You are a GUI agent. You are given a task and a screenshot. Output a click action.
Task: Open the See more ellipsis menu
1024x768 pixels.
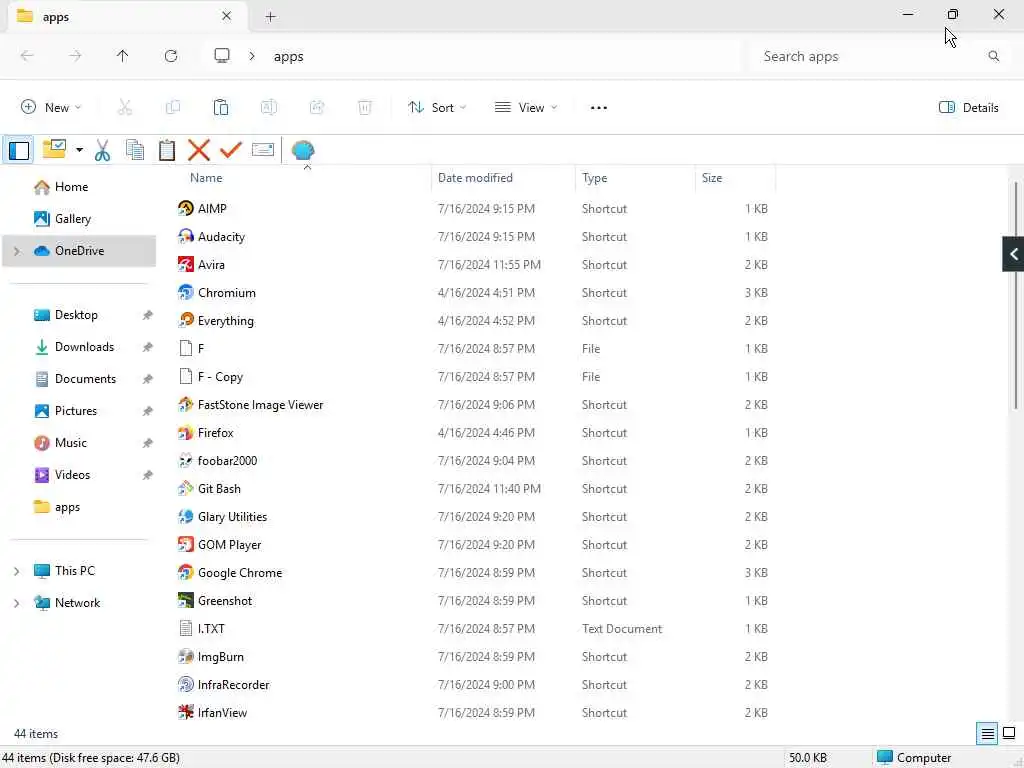(x=598, y=108)
